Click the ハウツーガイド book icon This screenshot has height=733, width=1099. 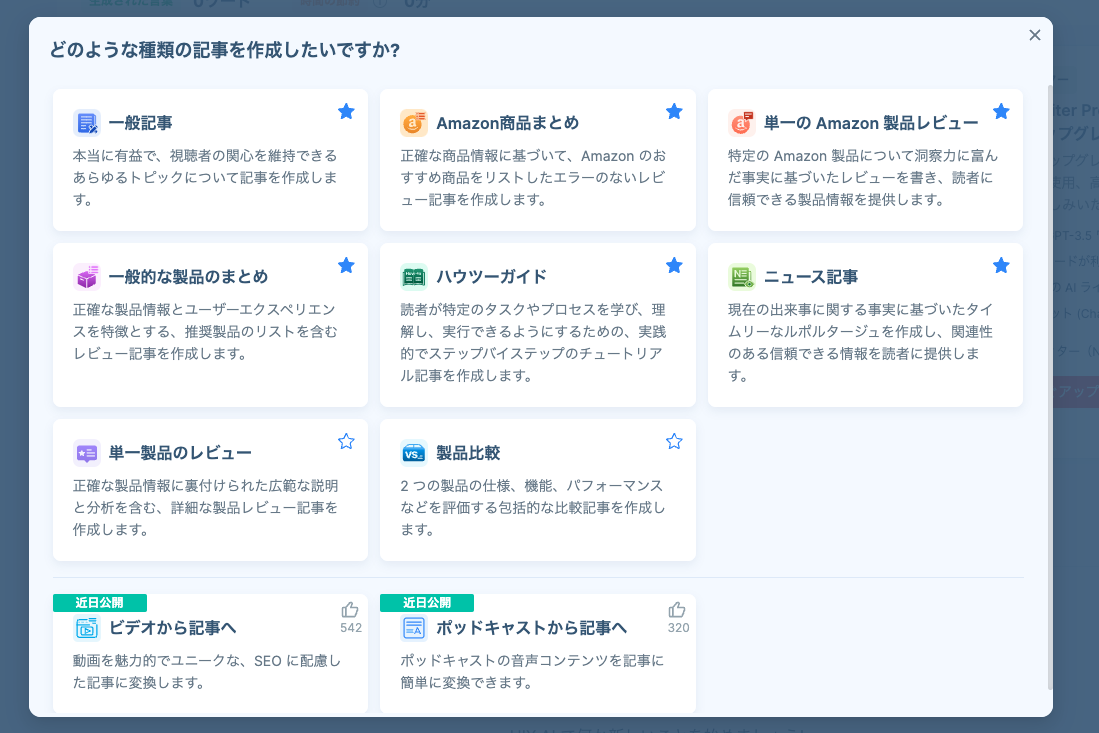click(x=414, y=277)
